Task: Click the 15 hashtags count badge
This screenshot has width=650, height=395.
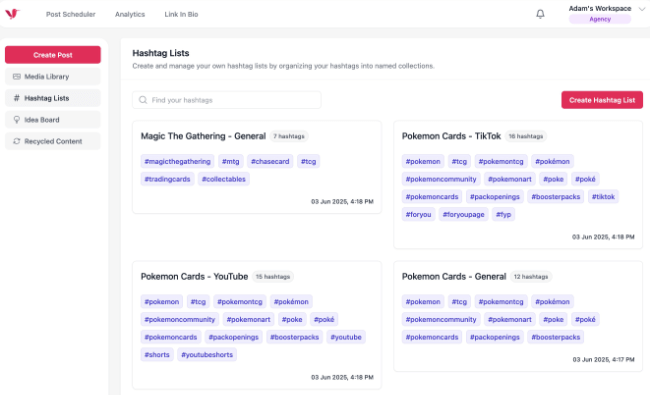Action: (x=273, y=276)
